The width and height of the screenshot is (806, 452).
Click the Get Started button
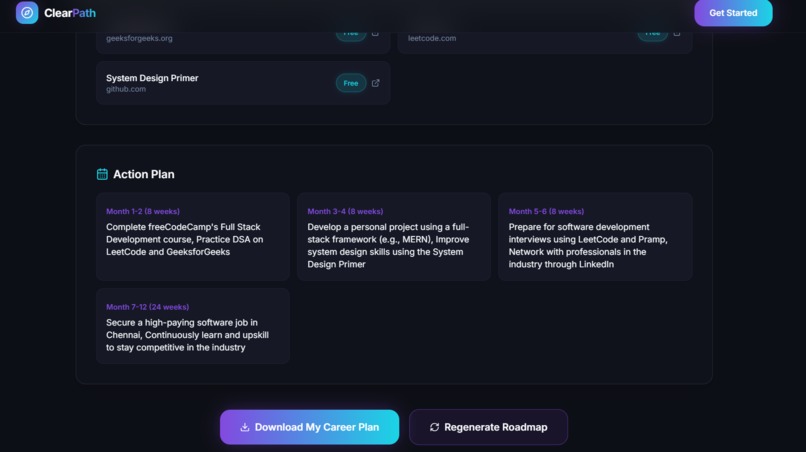click(x=733, y=13)
